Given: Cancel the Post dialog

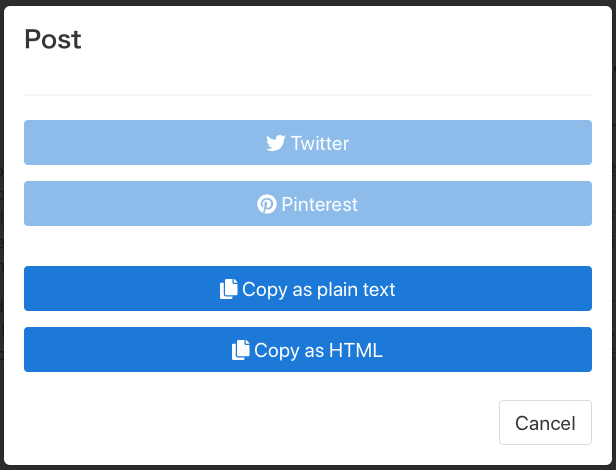Looking at the screenshot, I should [545, 422].
